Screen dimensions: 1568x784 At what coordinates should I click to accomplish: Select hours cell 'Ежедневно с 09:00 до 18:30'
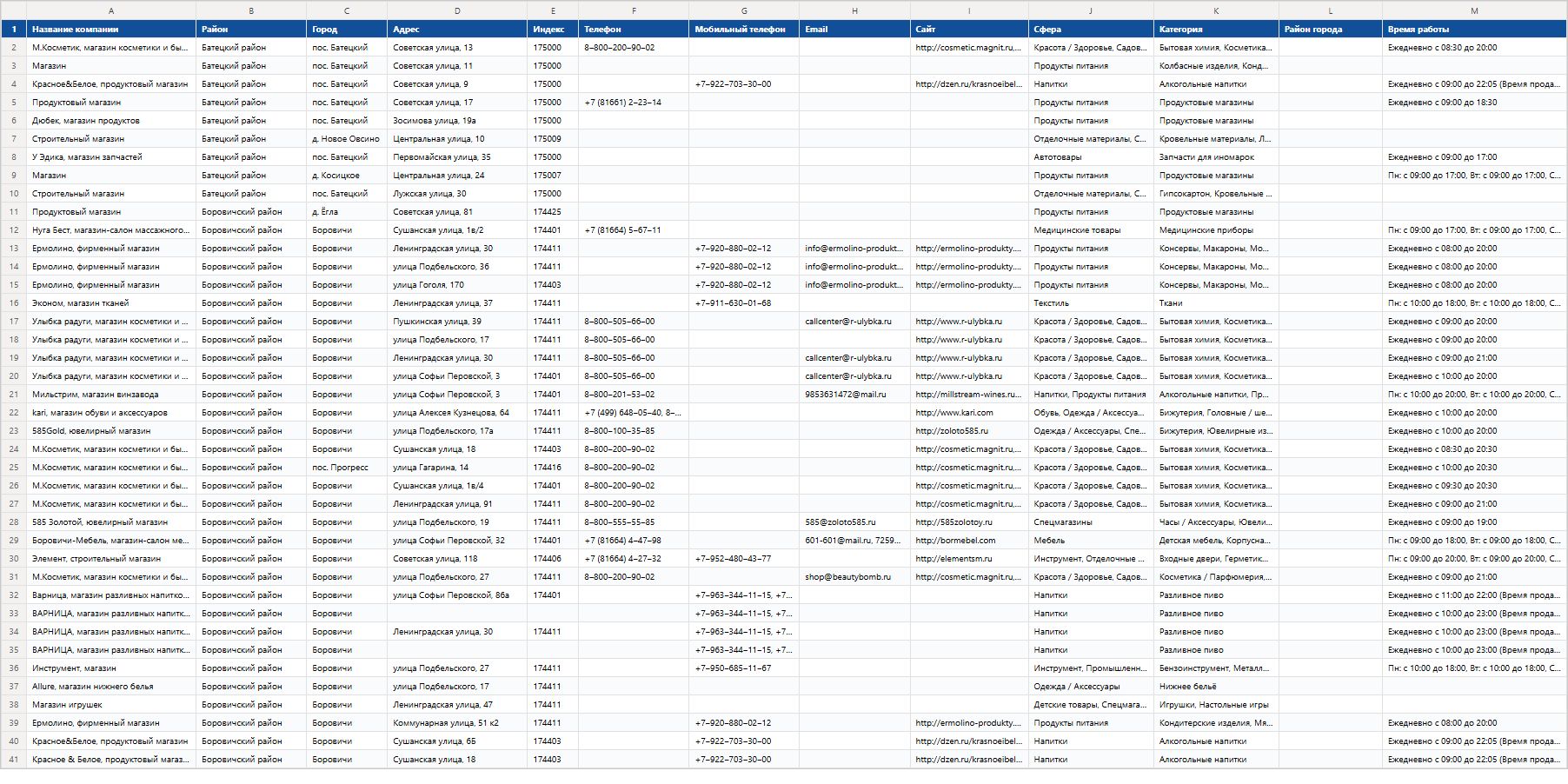(x=1474, y=103)
